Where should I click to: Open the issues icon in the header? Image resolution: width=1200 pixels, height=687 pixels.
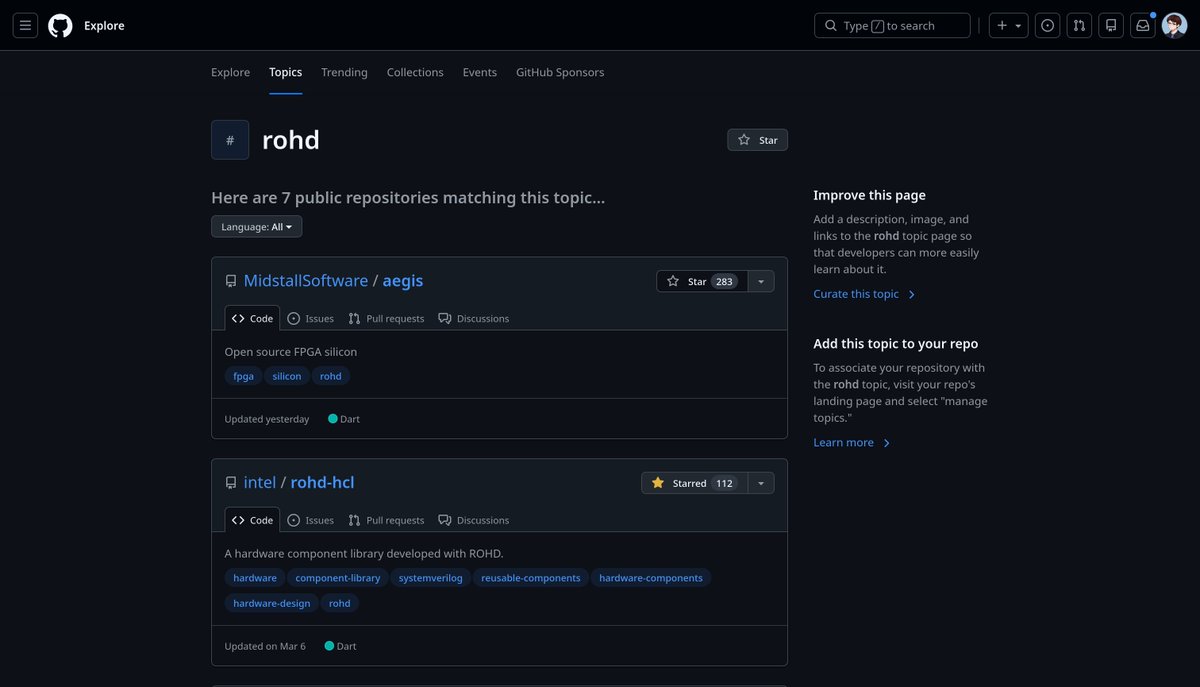pyautogui.click(x=1047, y=26)
